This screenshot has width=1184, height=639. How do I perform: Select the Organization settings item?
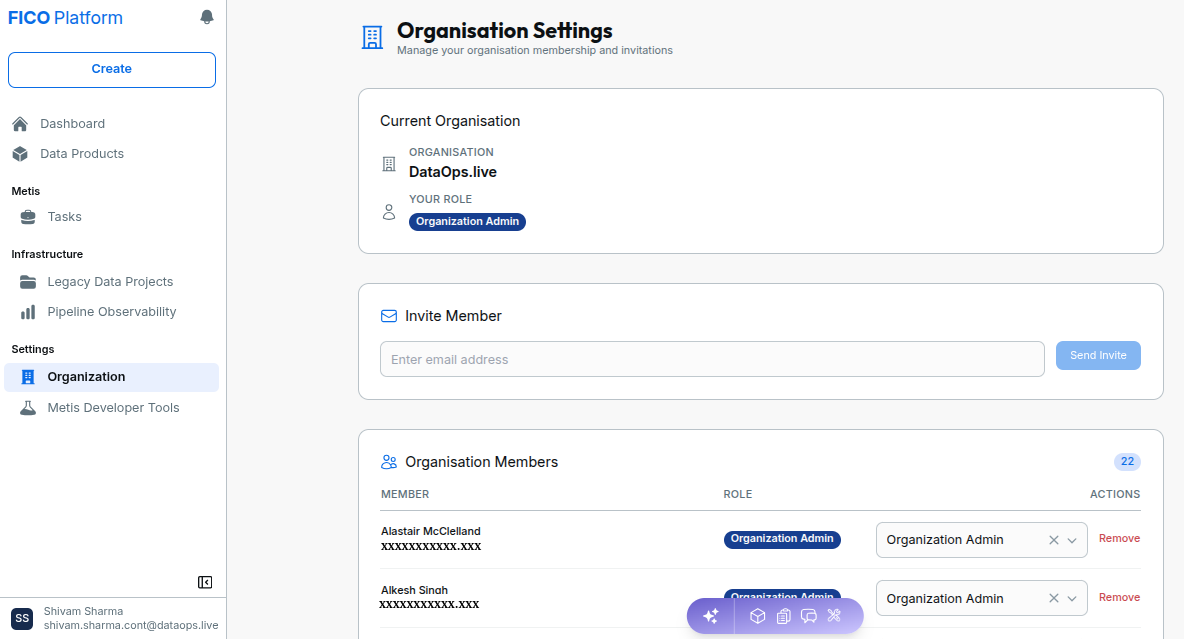point(112,377)
